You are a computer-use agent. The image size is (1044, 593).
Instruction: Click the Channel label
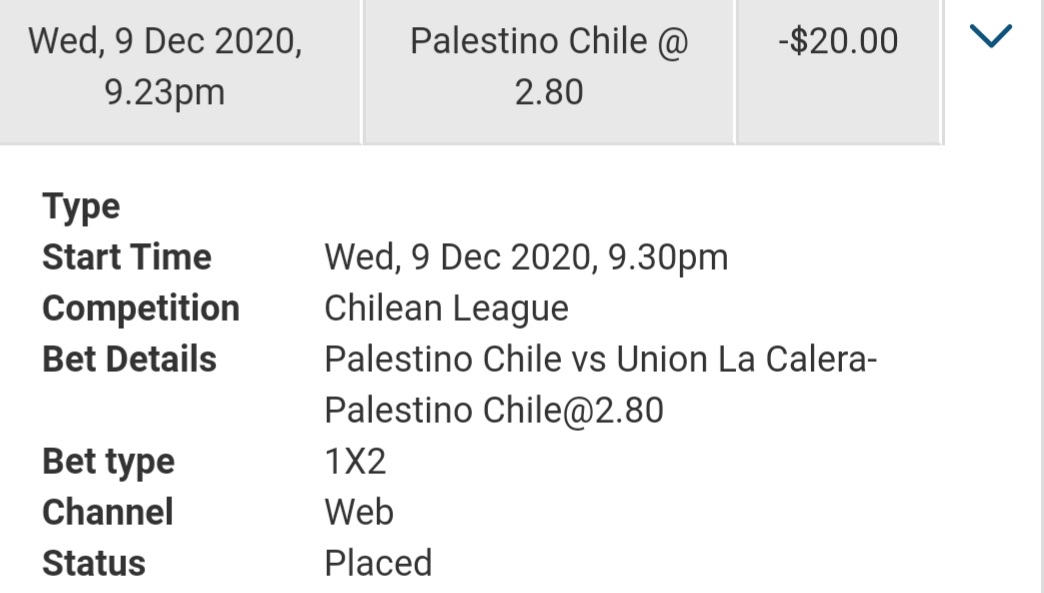[x=107, y=513]
